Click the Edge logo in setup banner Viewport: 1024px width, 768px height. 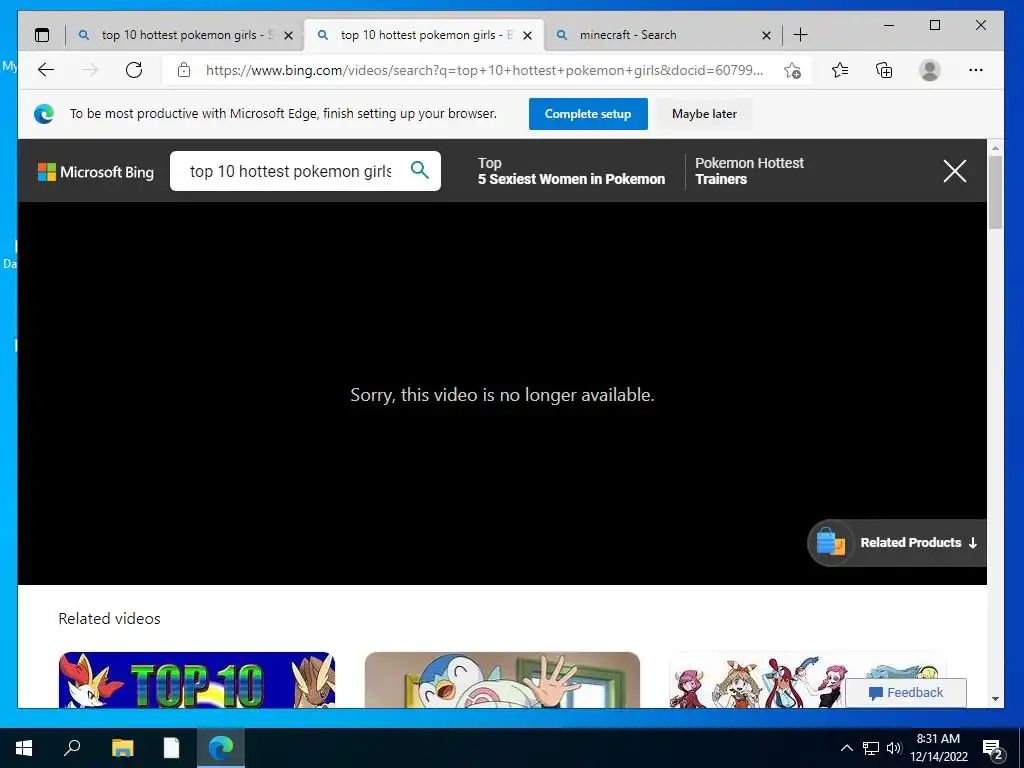pos(44,114)
